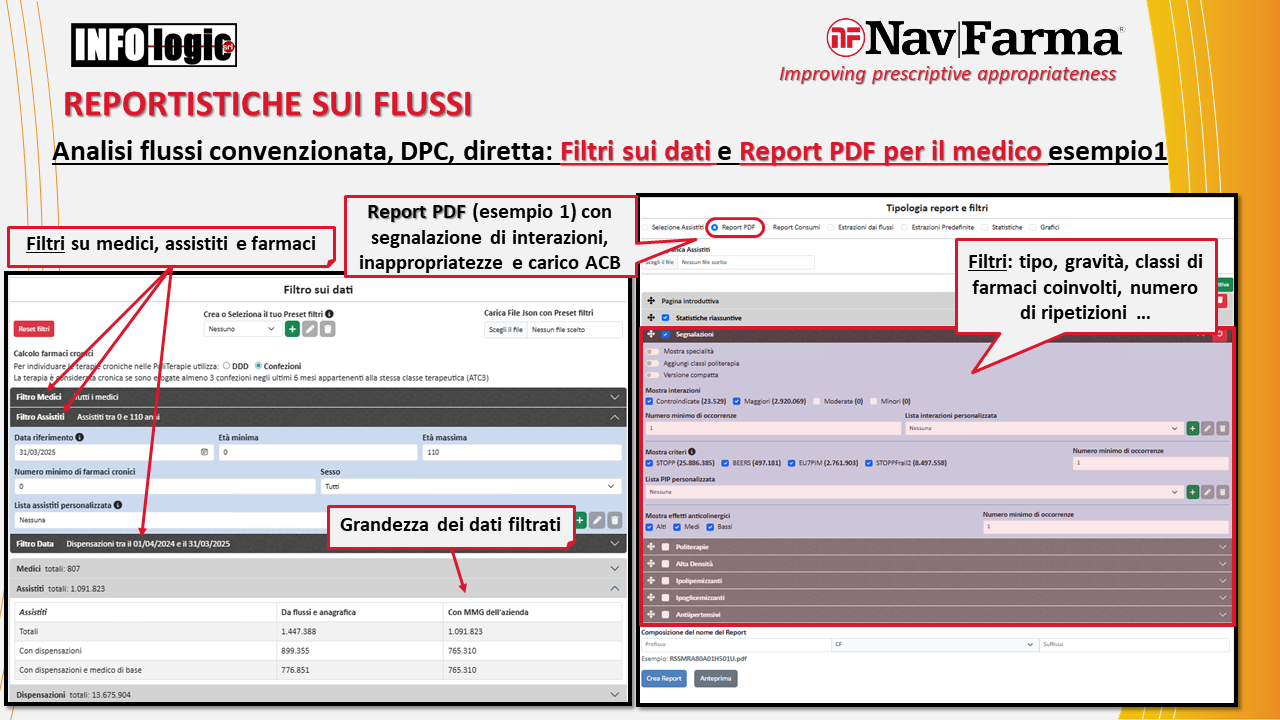1280x720 pixels.
Task: Click the red Reset filtri button
Action: [x=34, y=329]
